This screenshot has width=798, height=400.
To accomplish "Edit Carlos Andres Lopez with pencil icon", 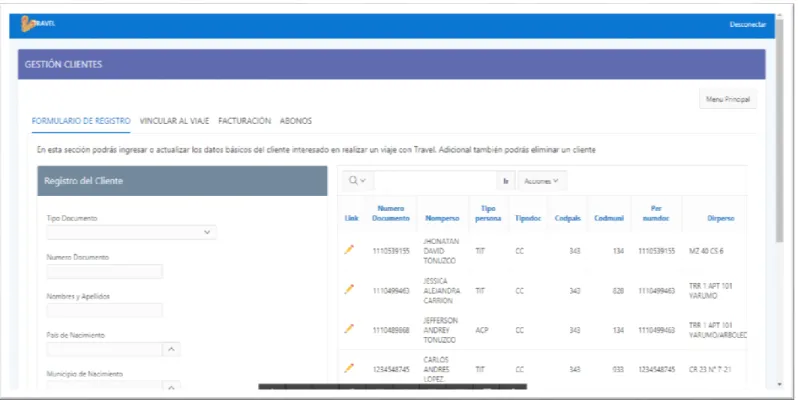I will click(x=349, y=368).
